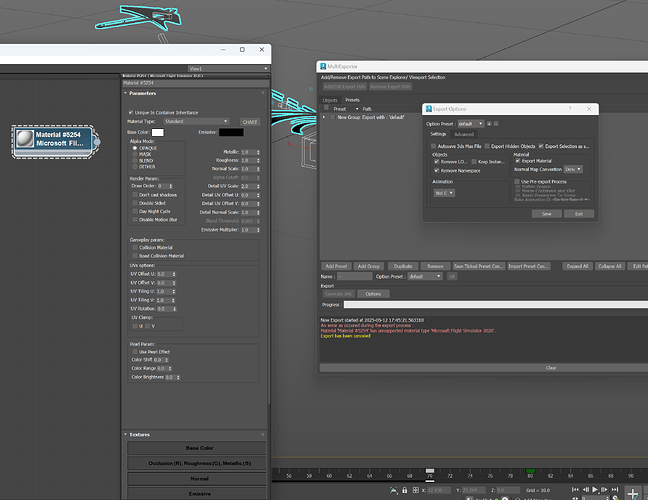
Task: Tick the Road Collision Material checkbox
Action: [135, 256]
